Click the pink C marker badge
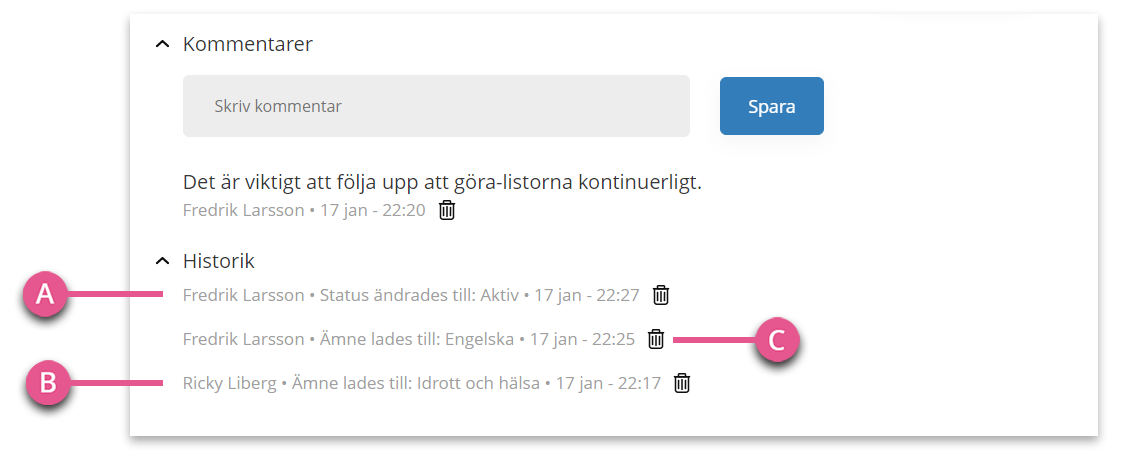The height and width of the screenshot is (470, 1122). 777,341
